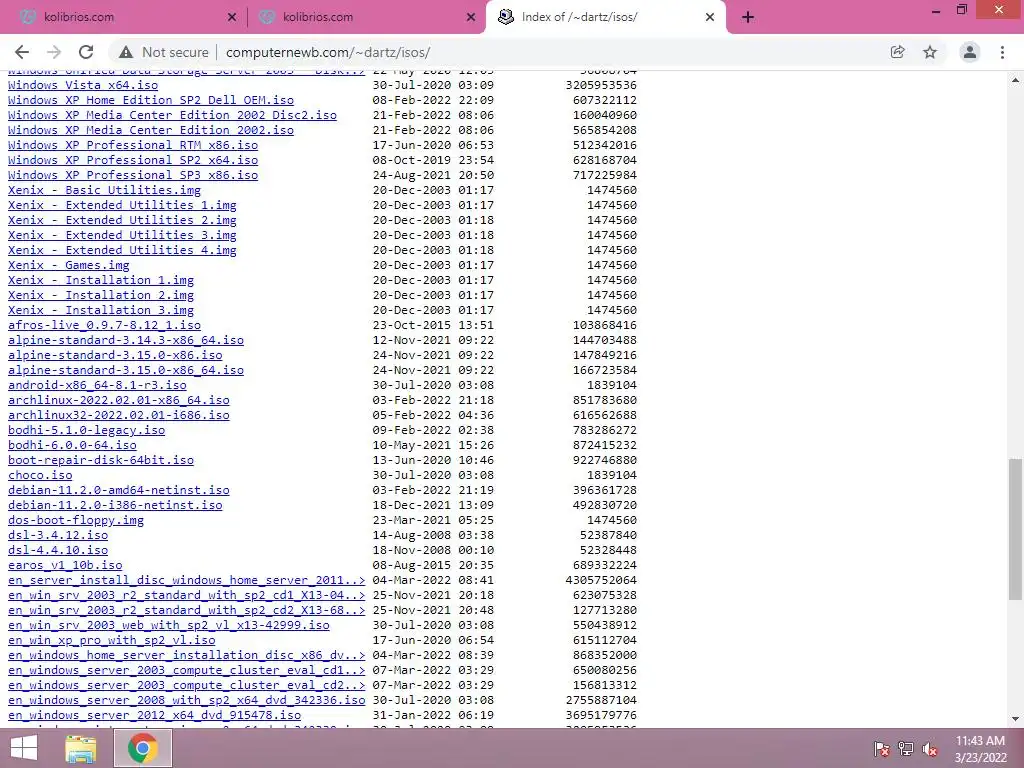Viewport: 1024px width, 768px height.
Task: Download Windows XP Professional RTM x86.iso
Action: (x=133, y=145)
